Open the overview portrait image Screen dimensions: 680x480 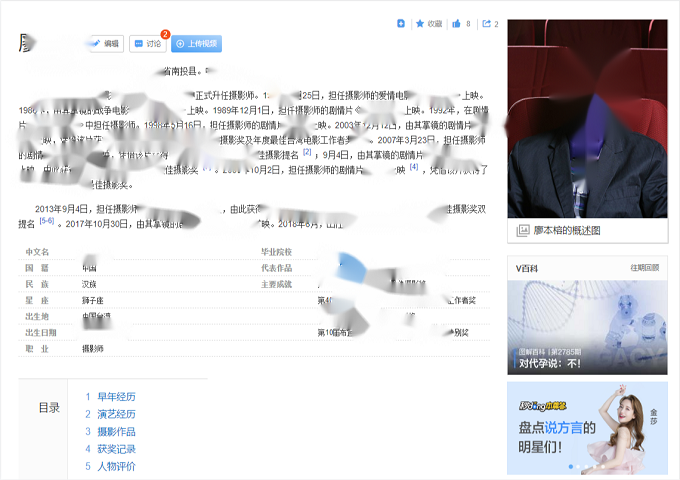click(x=587, y=118)
